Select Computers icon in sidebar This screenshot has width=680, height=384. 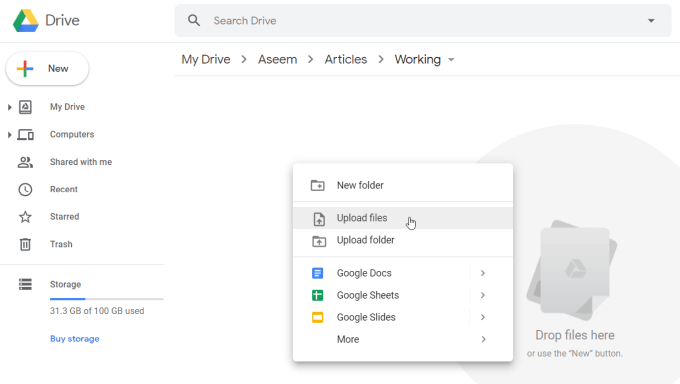pyautogui.click(x=25, y=135)
